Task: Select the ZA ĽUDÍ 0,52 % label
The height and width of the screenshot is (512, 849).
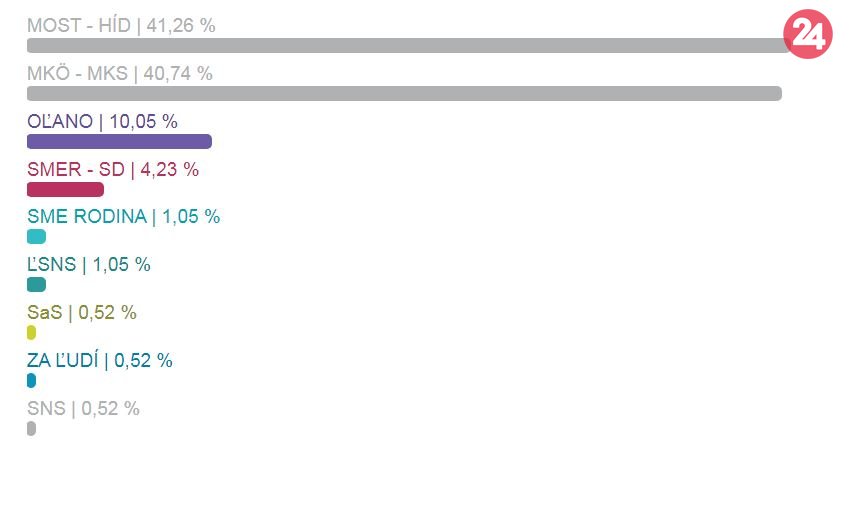Action: coord(100,361)
